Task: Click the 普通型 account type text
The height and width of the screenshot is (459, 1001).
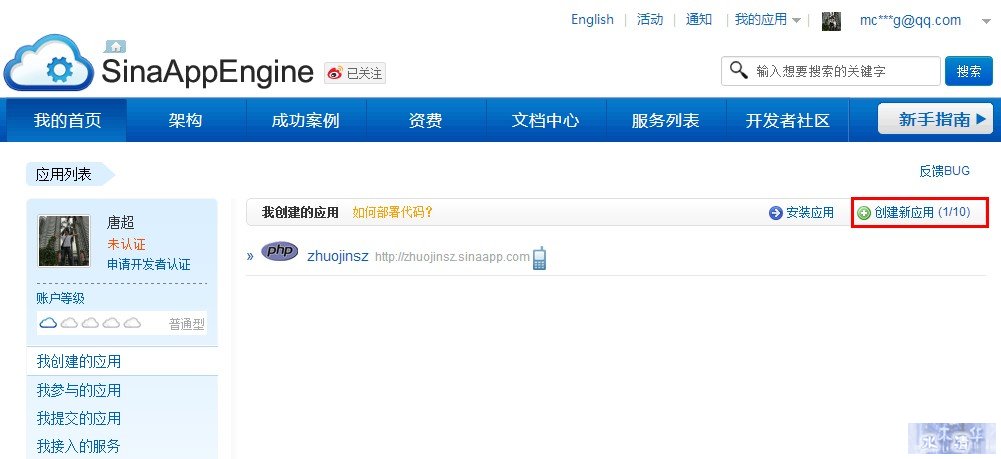Action: (187, 324)
